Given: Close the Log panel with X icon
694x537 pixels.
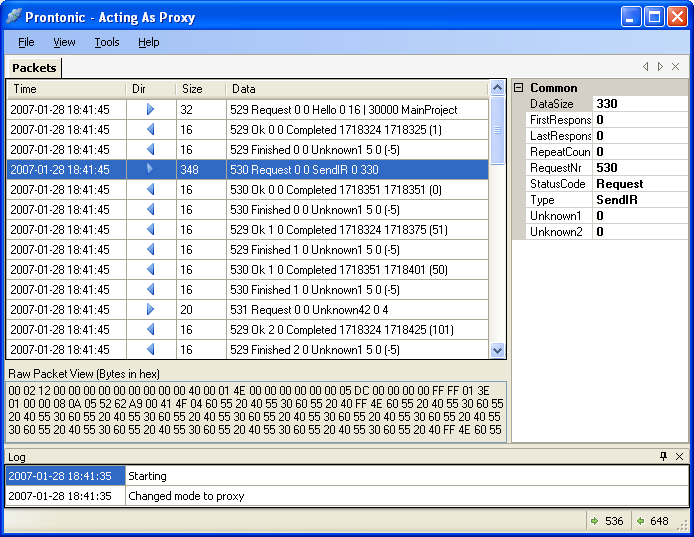Looking at the screenshot, I should pos(679,456).
